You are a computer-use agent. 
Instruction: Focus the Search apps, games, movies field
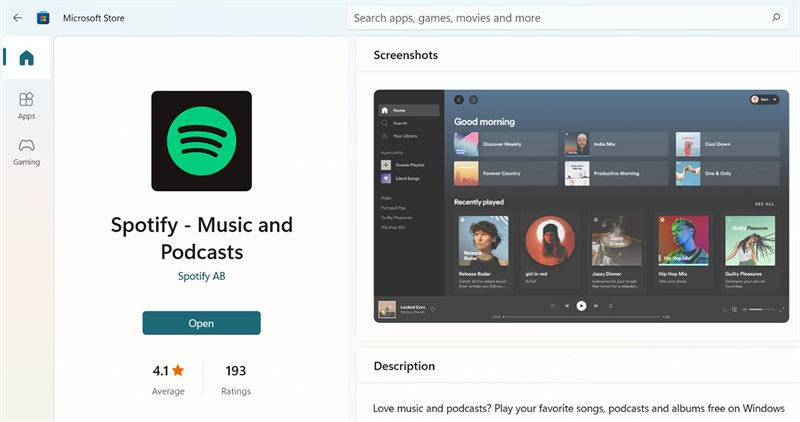pyautogui.click(x=567, y=18)
